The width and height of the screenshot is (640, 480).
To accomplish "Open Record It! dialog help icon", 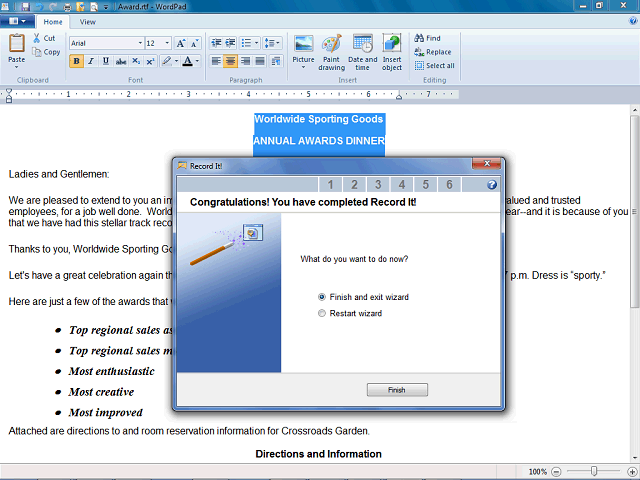I will coord(492,185).
